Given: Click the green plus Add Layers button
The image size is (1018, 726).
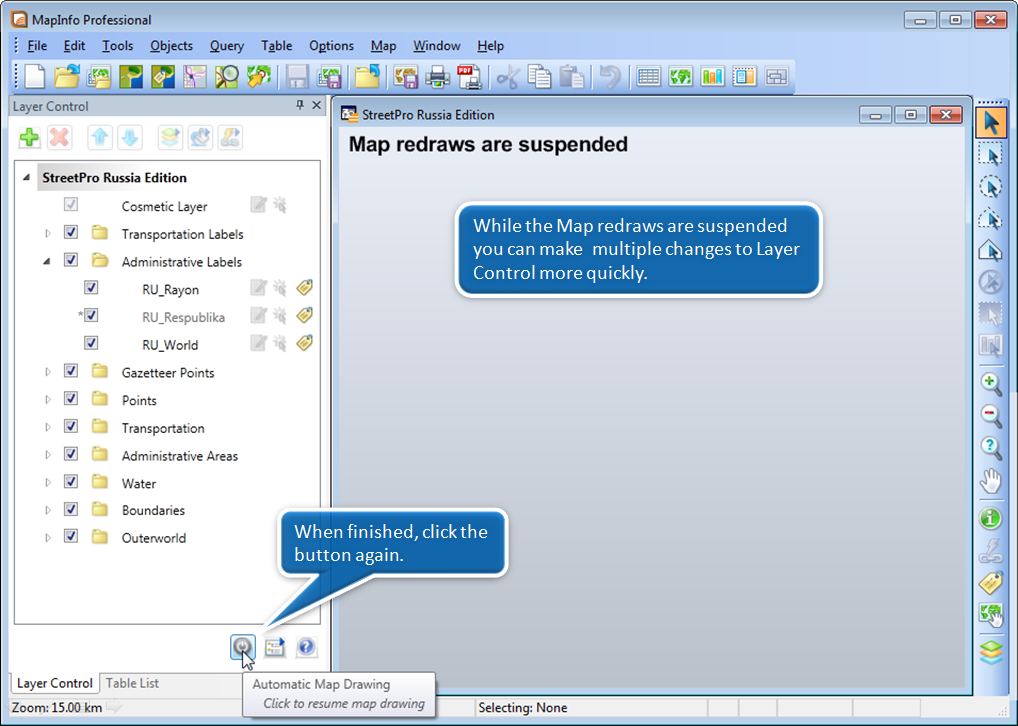Looking at the screenshot, I should point(29,138).
